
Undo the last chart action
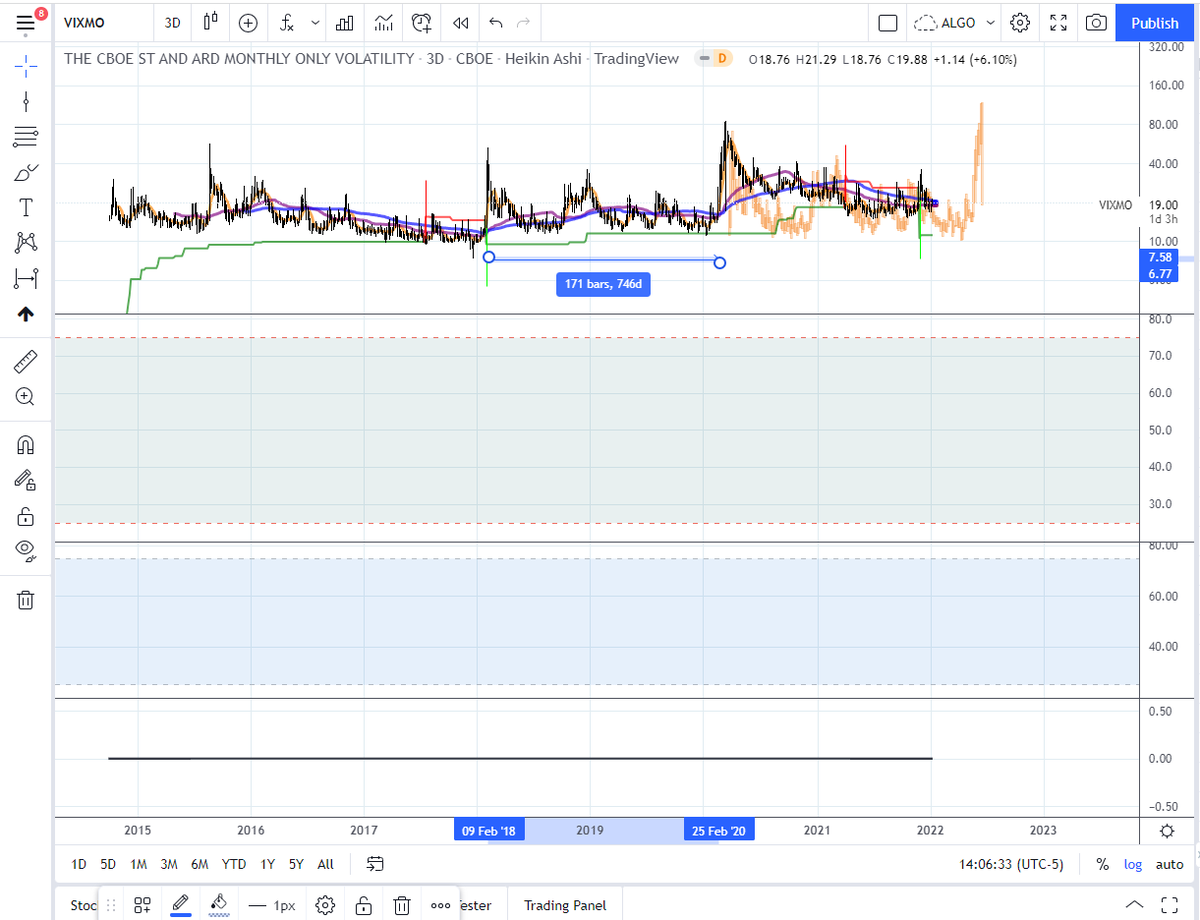496,22
